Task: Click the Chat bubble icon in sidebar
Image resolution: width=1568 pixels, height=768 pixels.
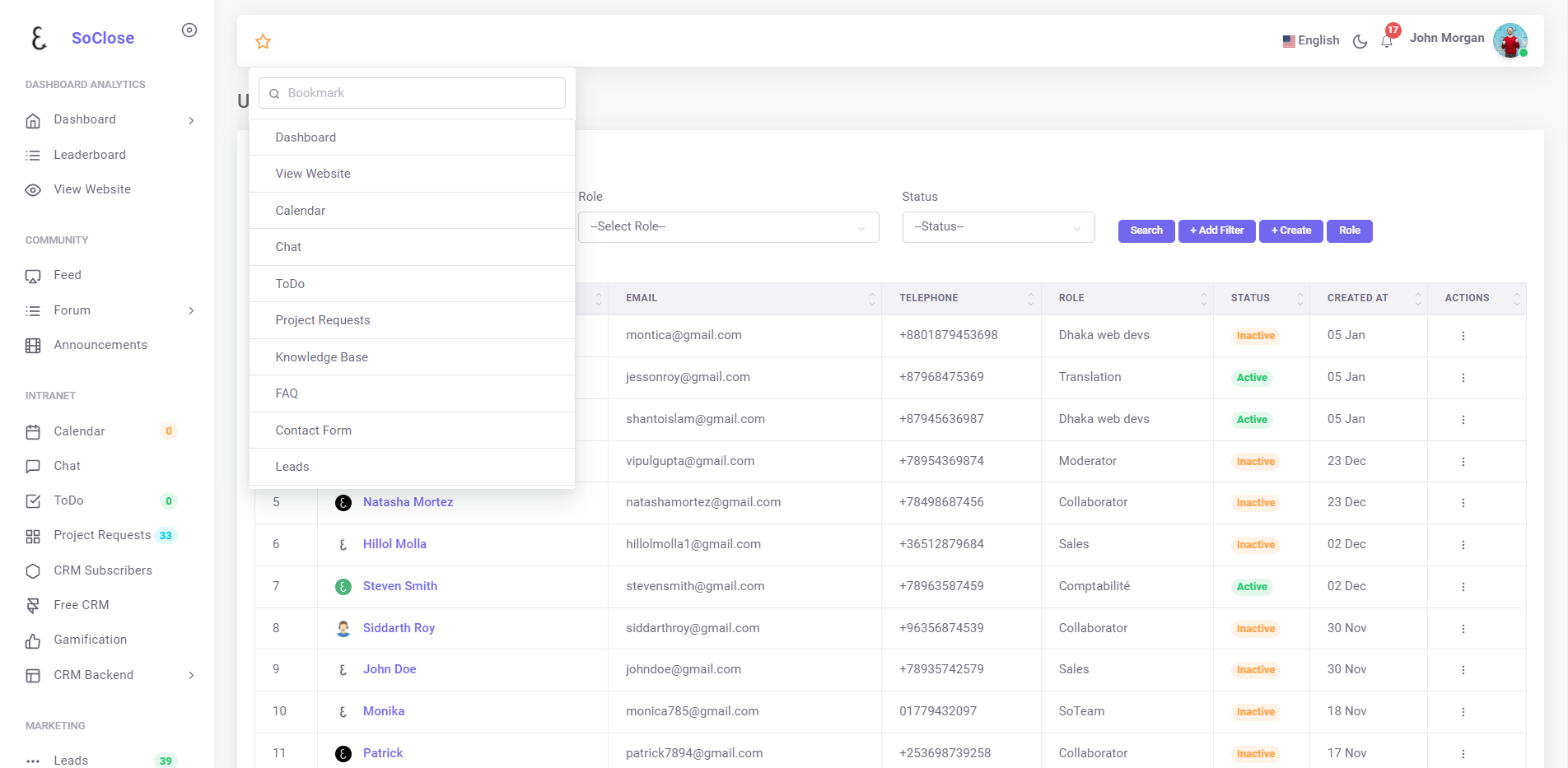Action: (33, 467)
